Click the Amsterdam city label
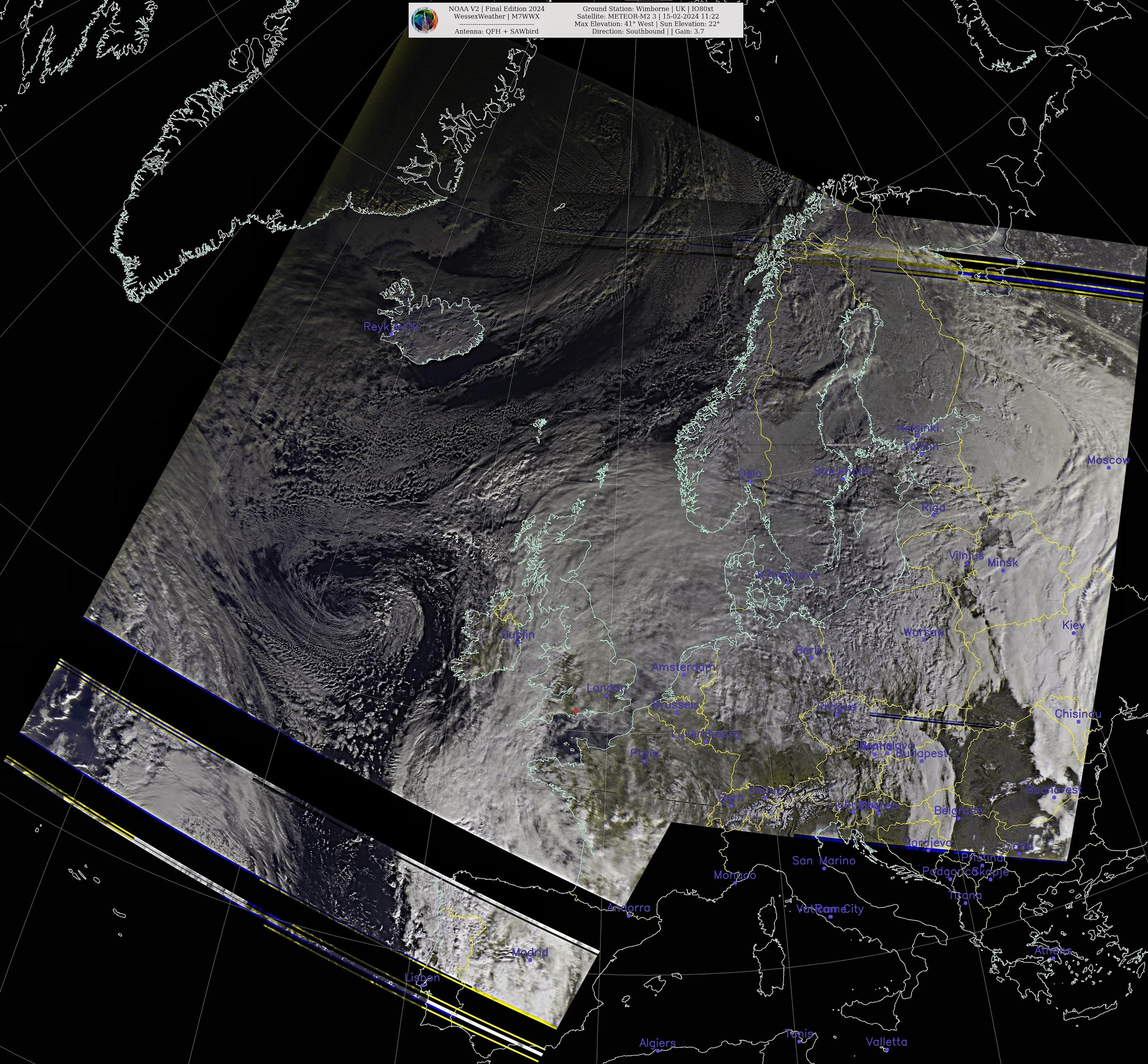 [x=683, y=667]
